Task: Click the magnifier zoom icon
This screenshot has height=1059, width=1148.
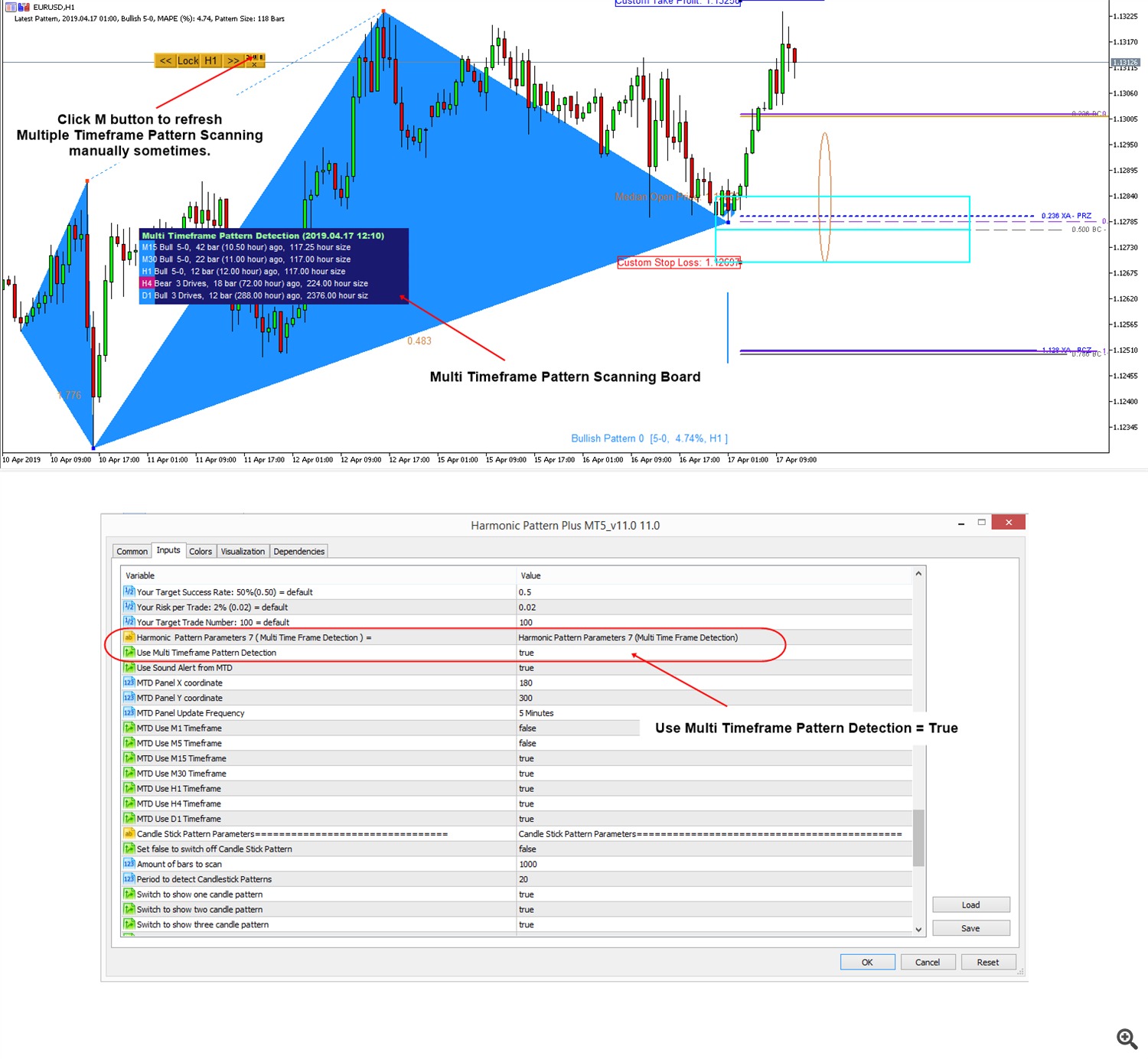Action: pyautogui.click(x=1127, y=1038)
